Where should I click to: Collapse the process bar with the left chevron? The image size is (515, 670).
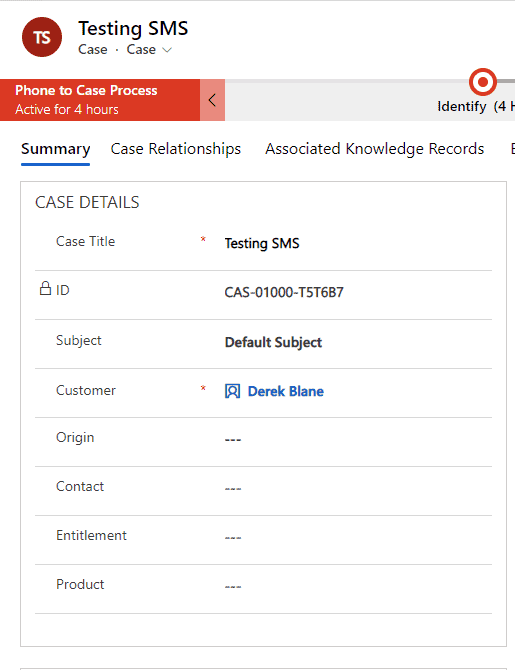point(212,100)
